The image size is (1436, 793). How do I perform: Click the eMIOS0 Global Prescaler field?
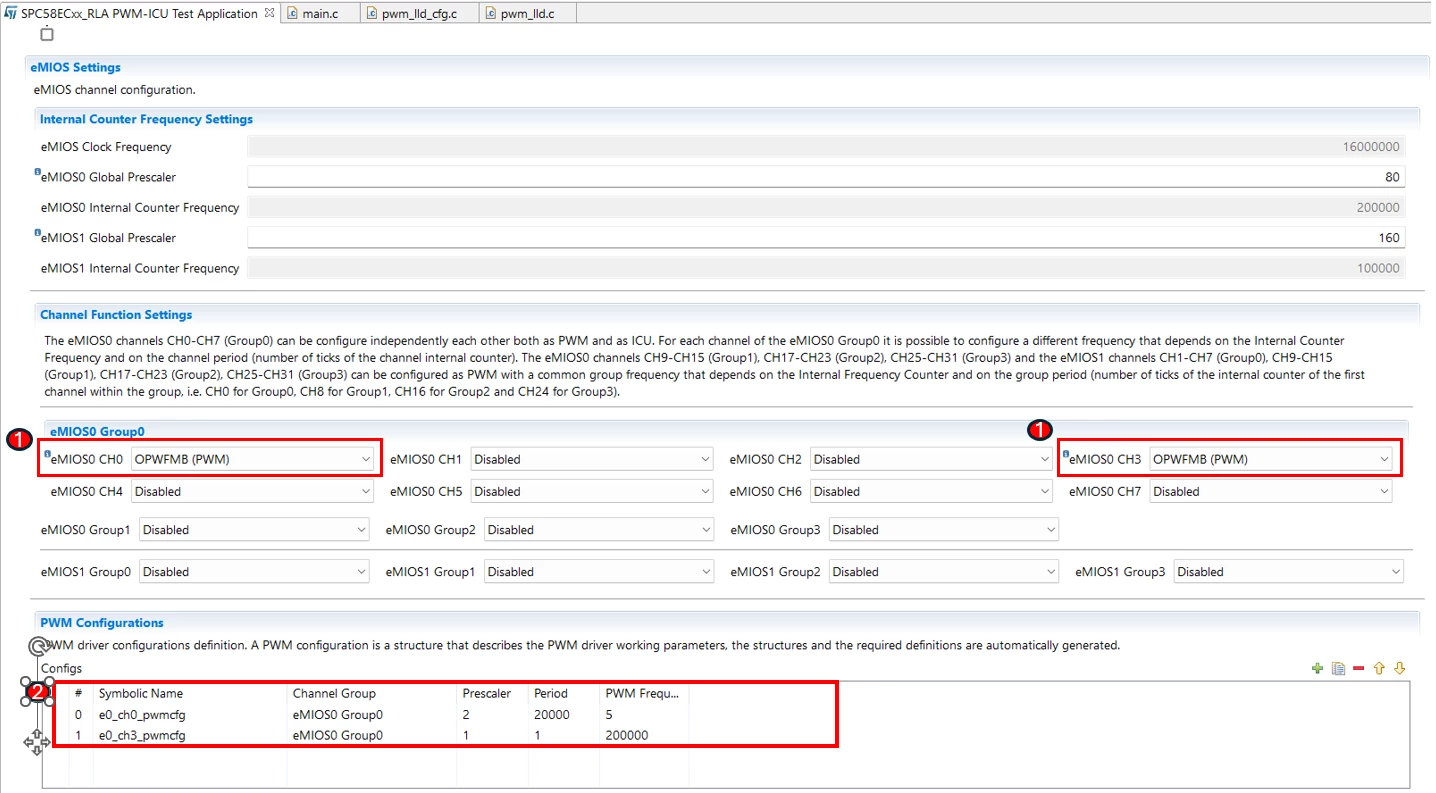826,177
